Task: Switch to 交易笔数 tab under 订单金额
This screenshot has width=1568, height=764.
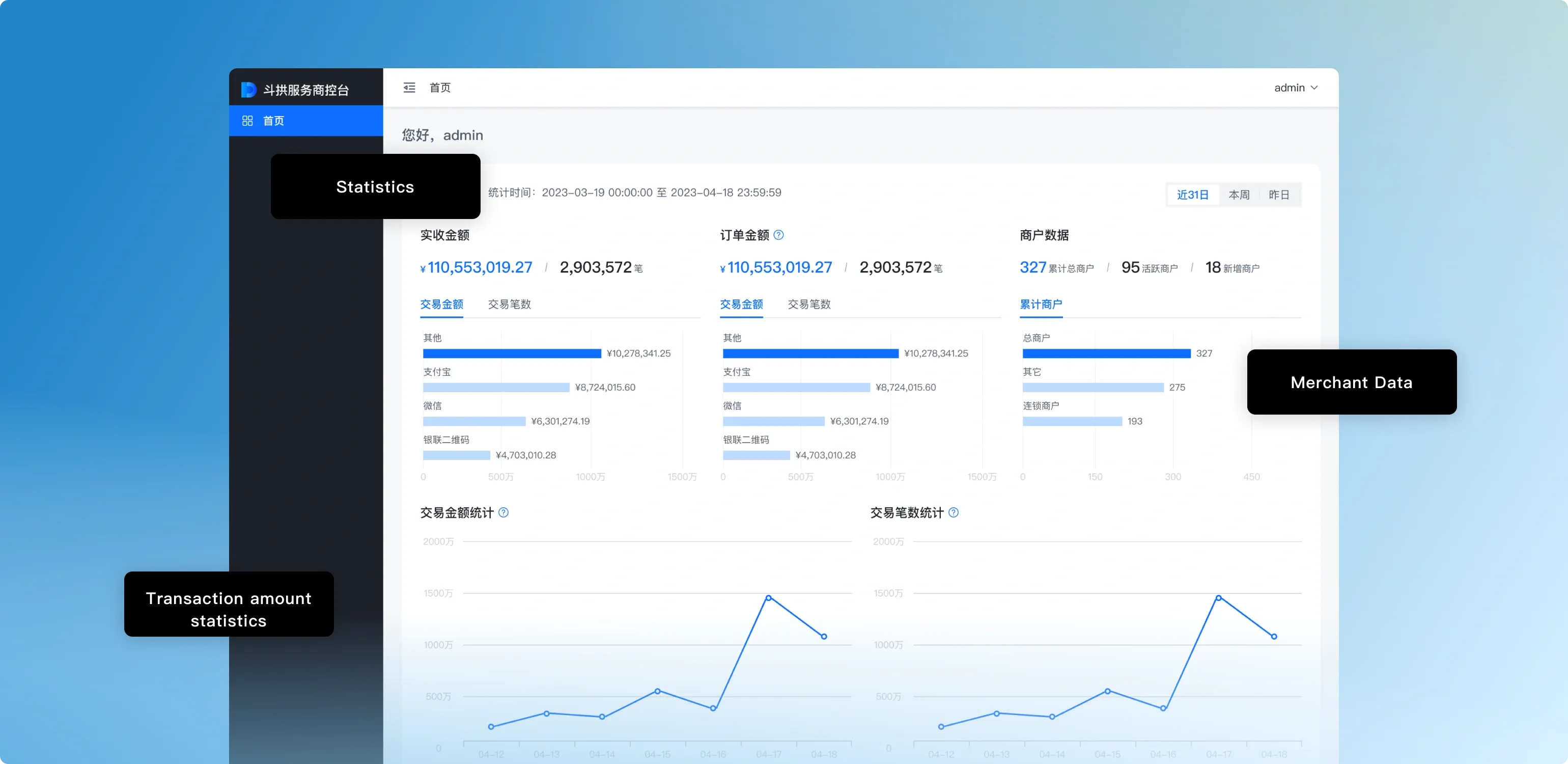Action: point(809,304)
